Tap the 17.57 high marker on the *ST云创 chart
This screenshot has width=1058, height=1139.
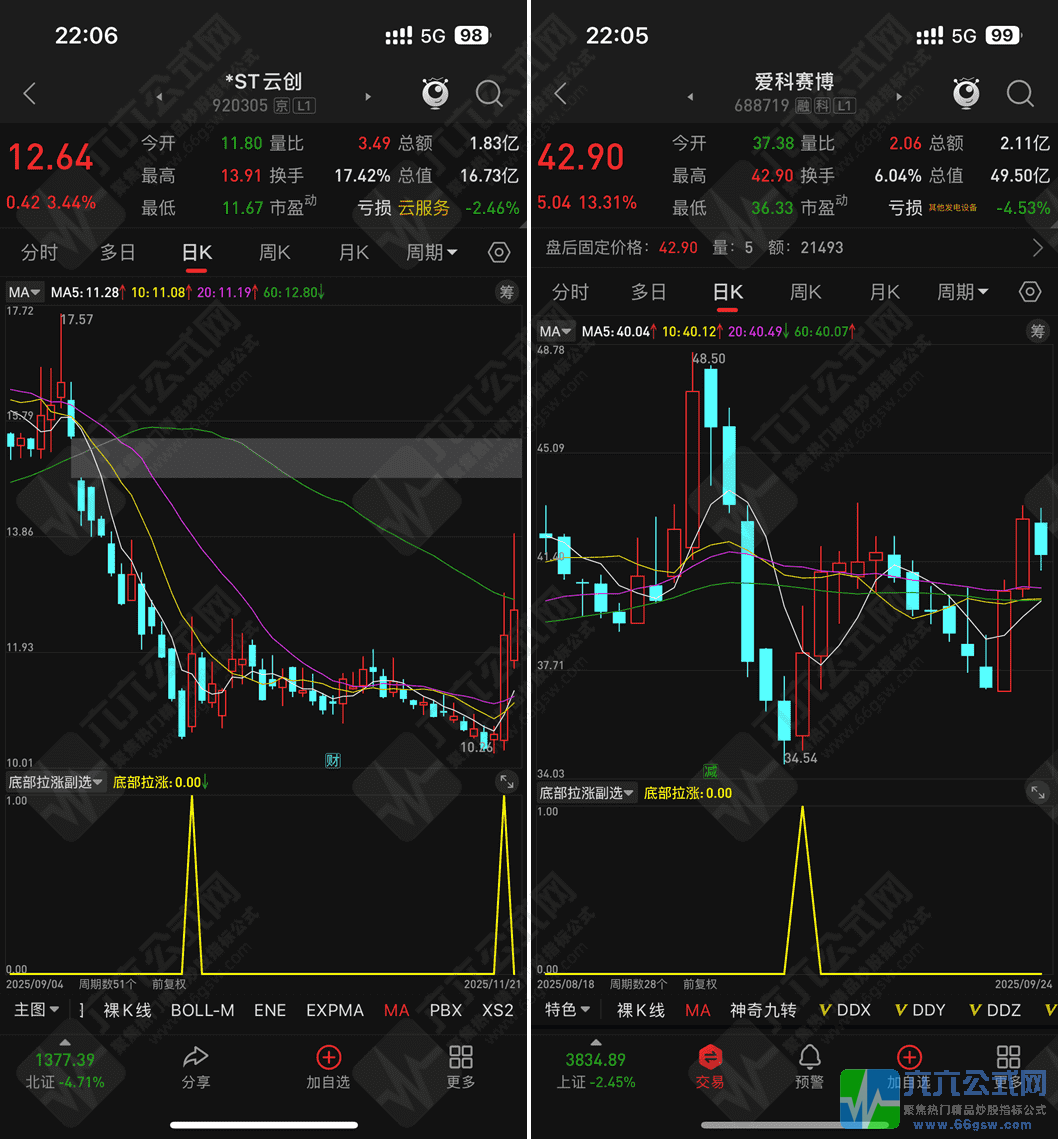click(76, 320)
